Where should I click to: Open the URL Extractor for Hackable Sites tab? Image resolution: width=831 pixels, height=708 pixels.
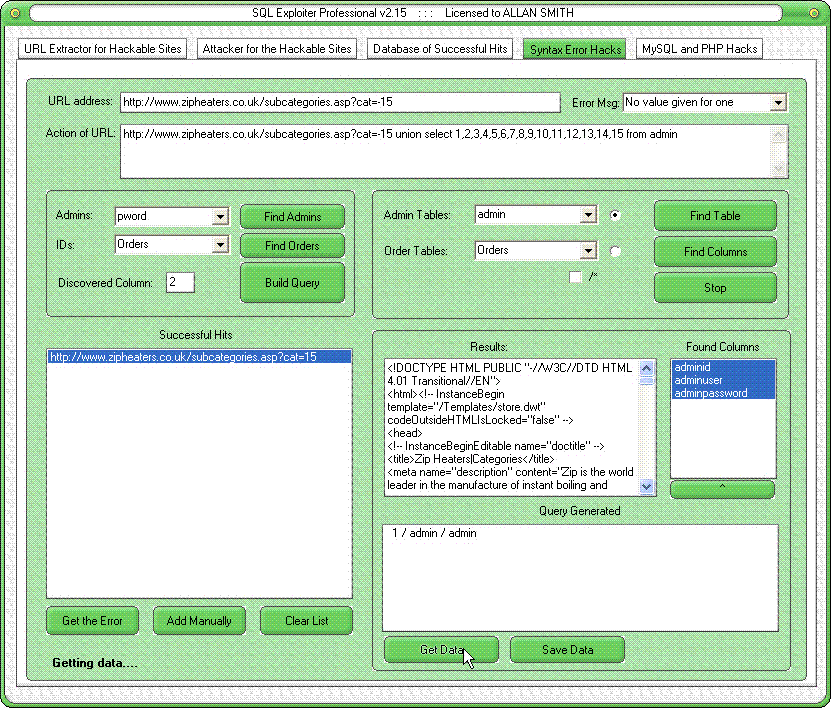coord(103,49)
